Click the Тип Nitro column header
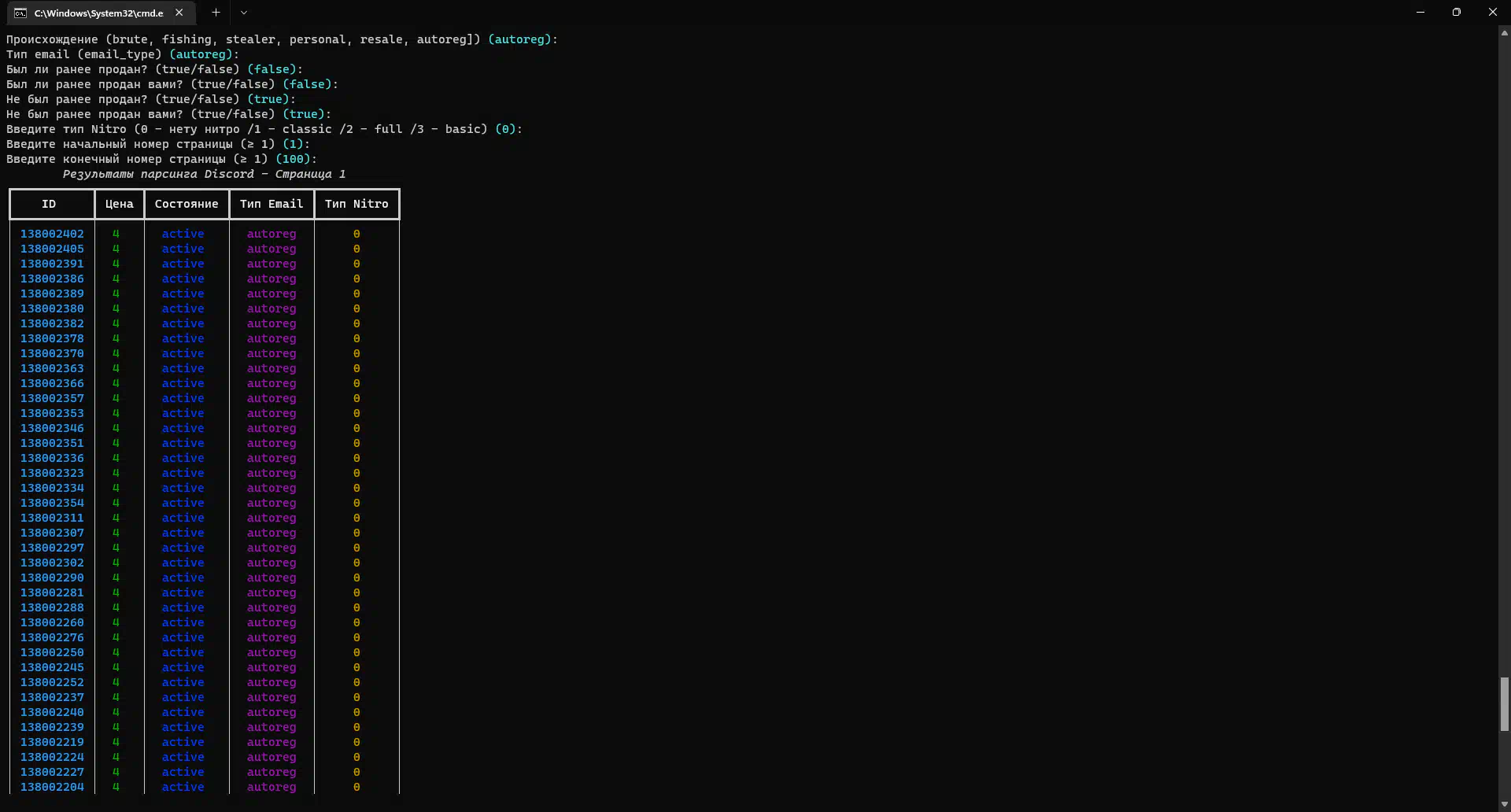The width and height of the screenshot is (1511, 812). click(357, 204)
